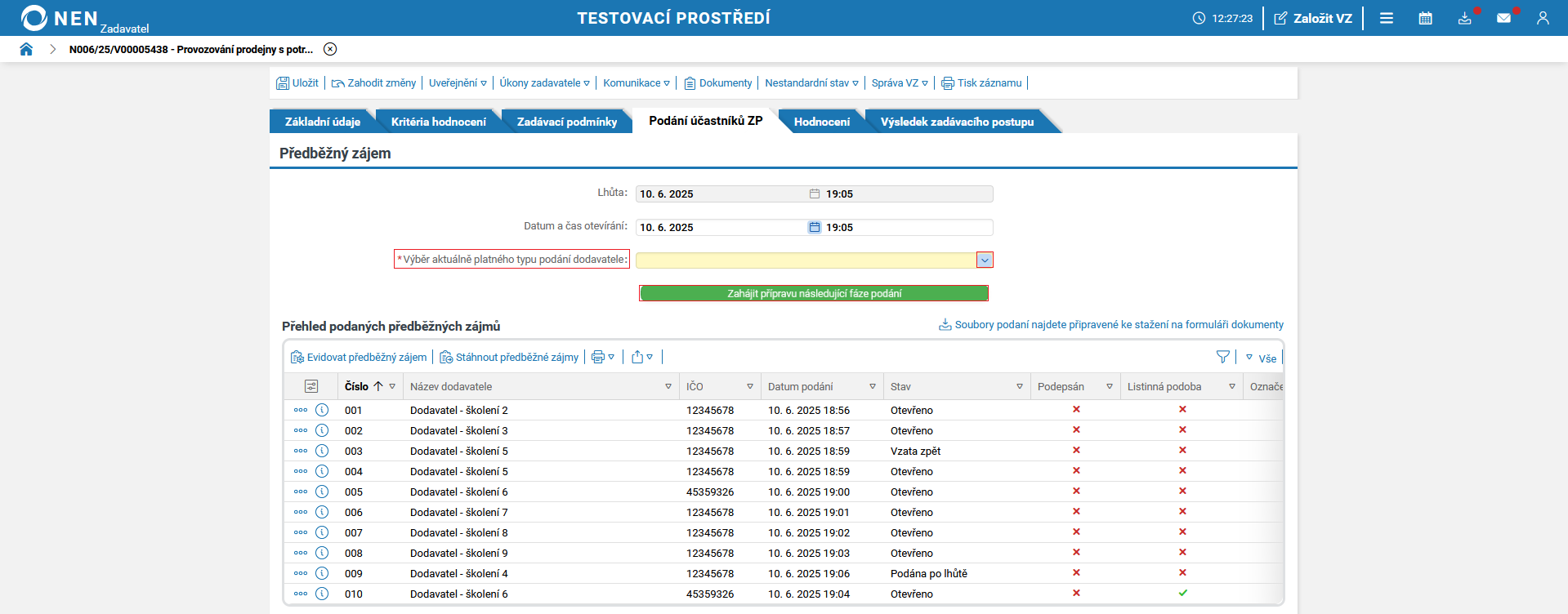
Task: Open date picker for Datum a čas otevírání
Action: (815, 227)
